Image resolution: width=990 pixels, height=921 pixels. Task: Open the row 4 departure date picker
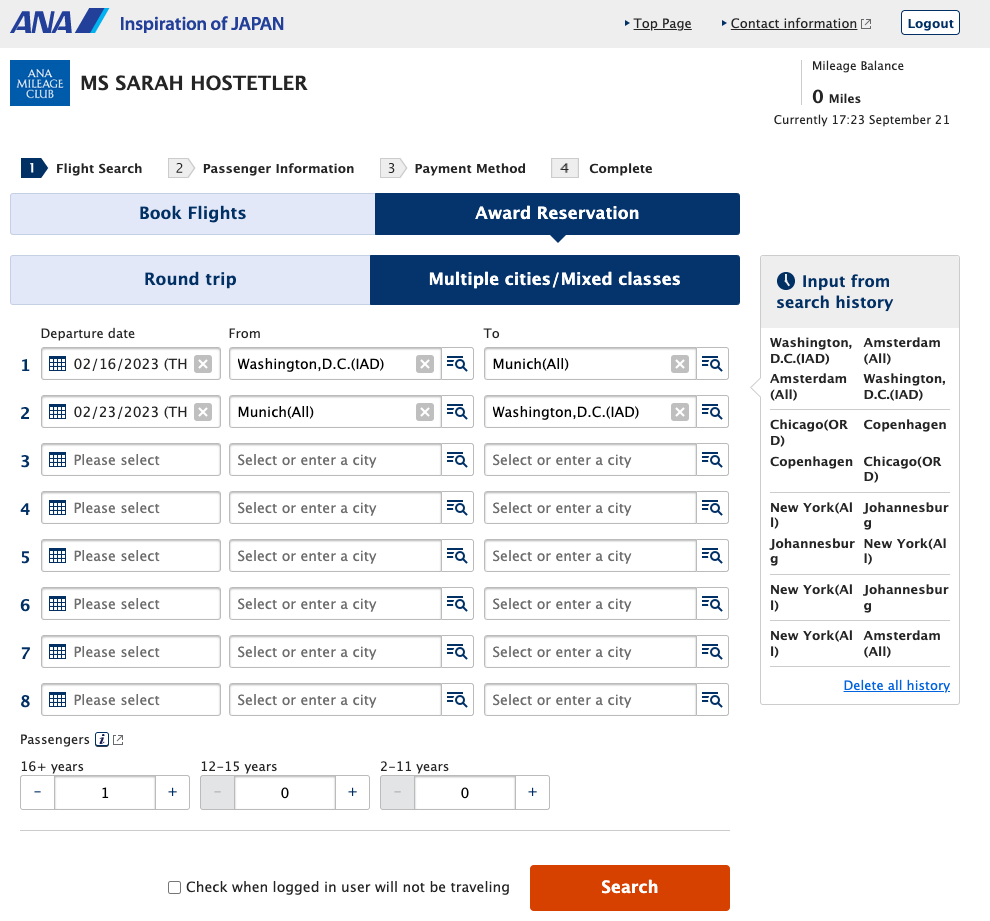131,508
